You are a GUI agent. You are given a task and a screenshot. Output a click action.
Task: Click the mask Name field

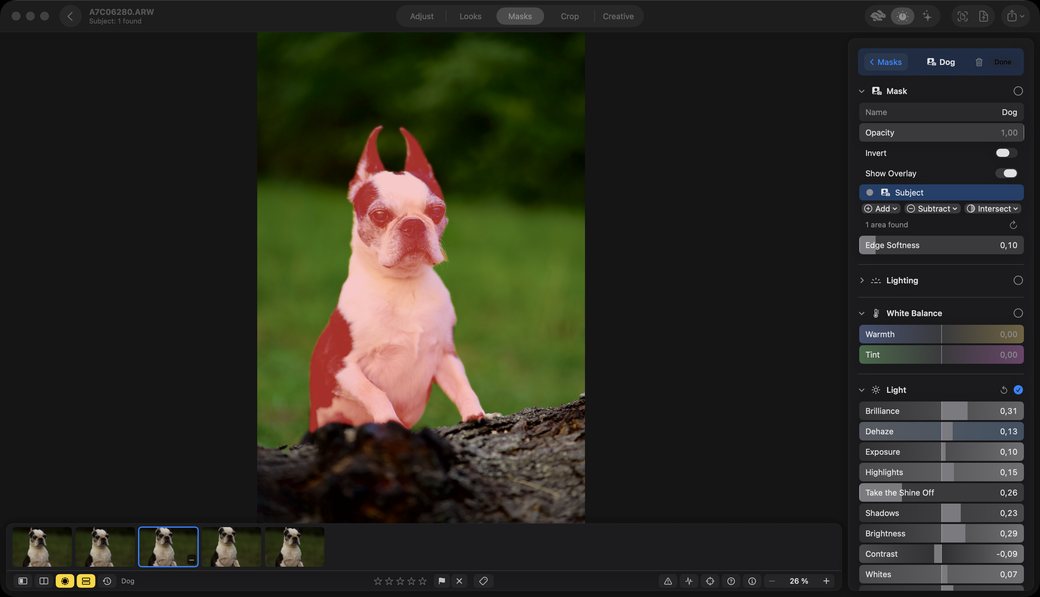tap(941, 112)
